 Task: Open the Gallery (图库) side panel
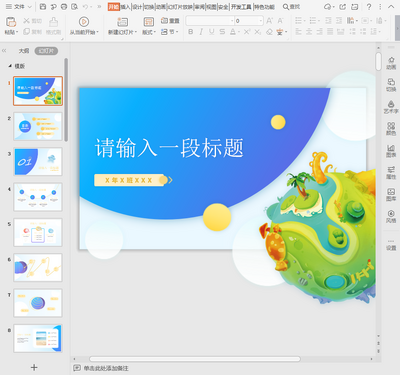pos(391,194)
